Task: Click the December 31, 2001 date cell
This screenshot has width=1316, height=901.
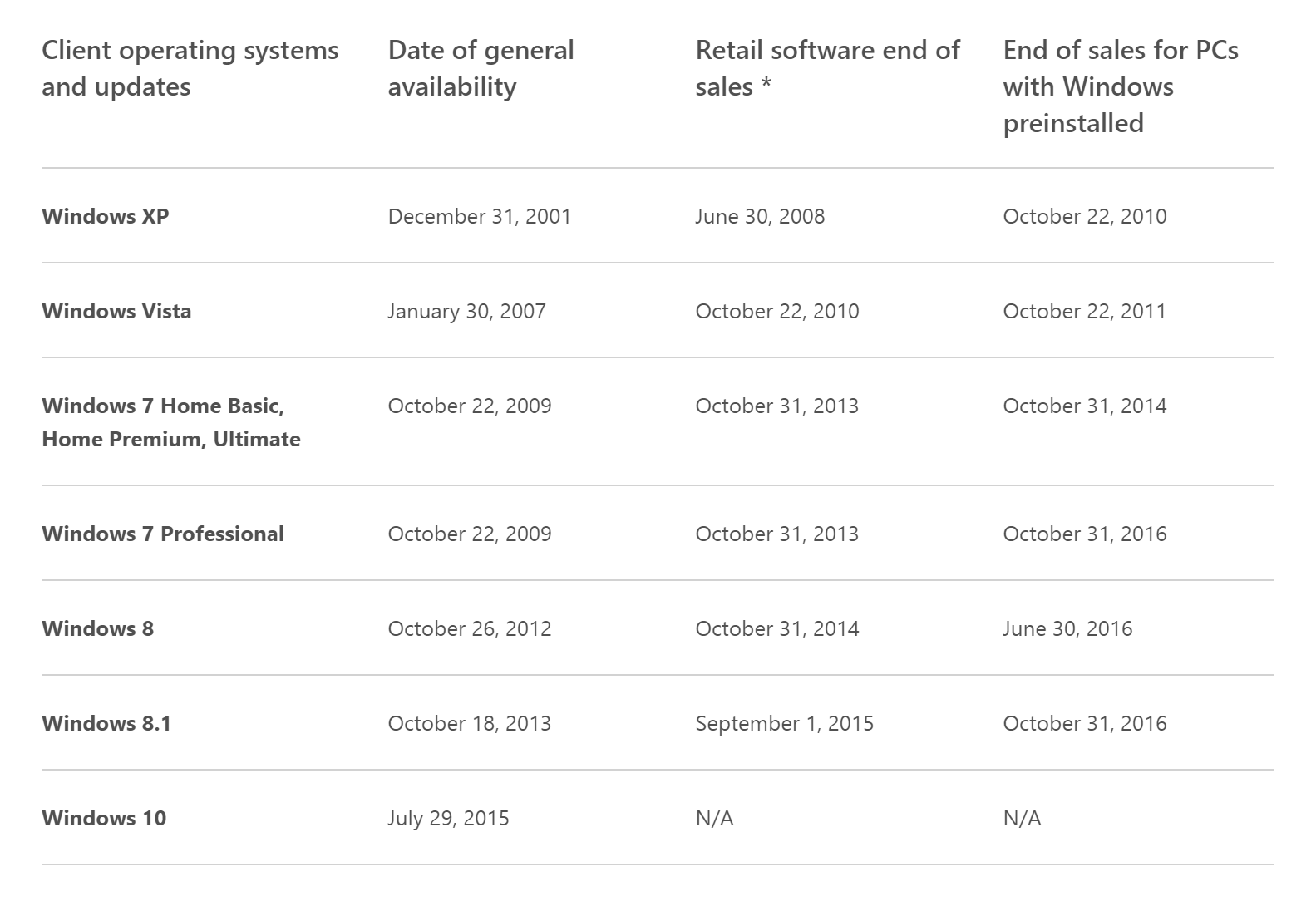Action: click(x=480, y=216)
